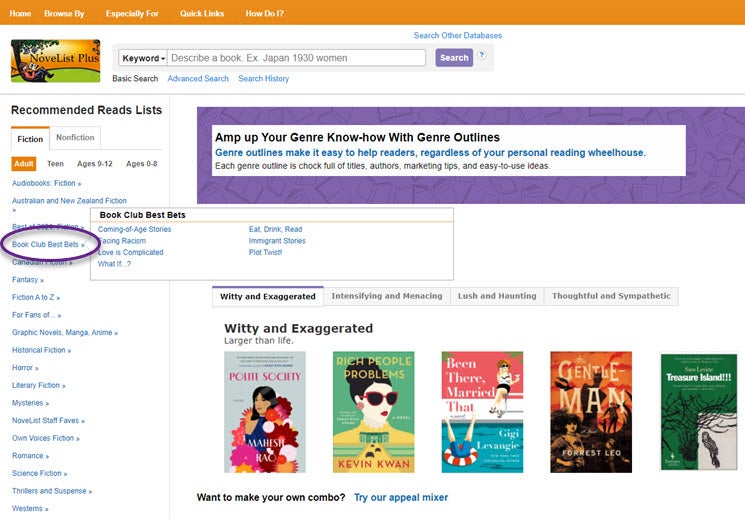Screen dimensions: 745x519
Task: Expand the Horror list
Action: point(25,367)
